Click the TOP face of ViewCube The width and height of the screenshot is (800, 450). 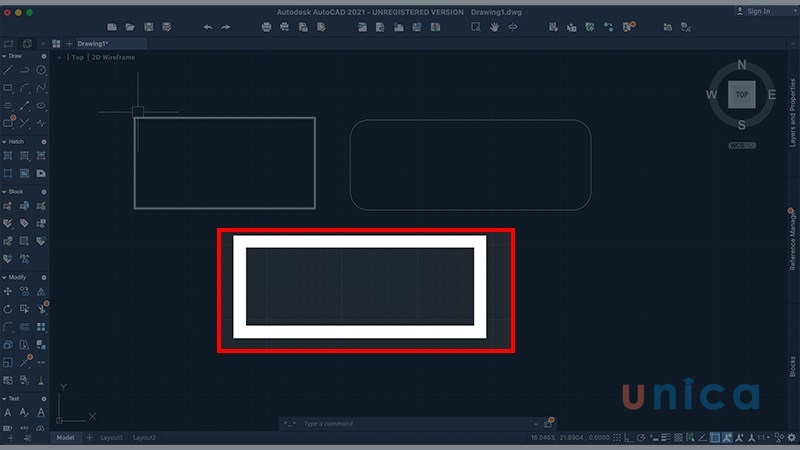click(742, 95)
